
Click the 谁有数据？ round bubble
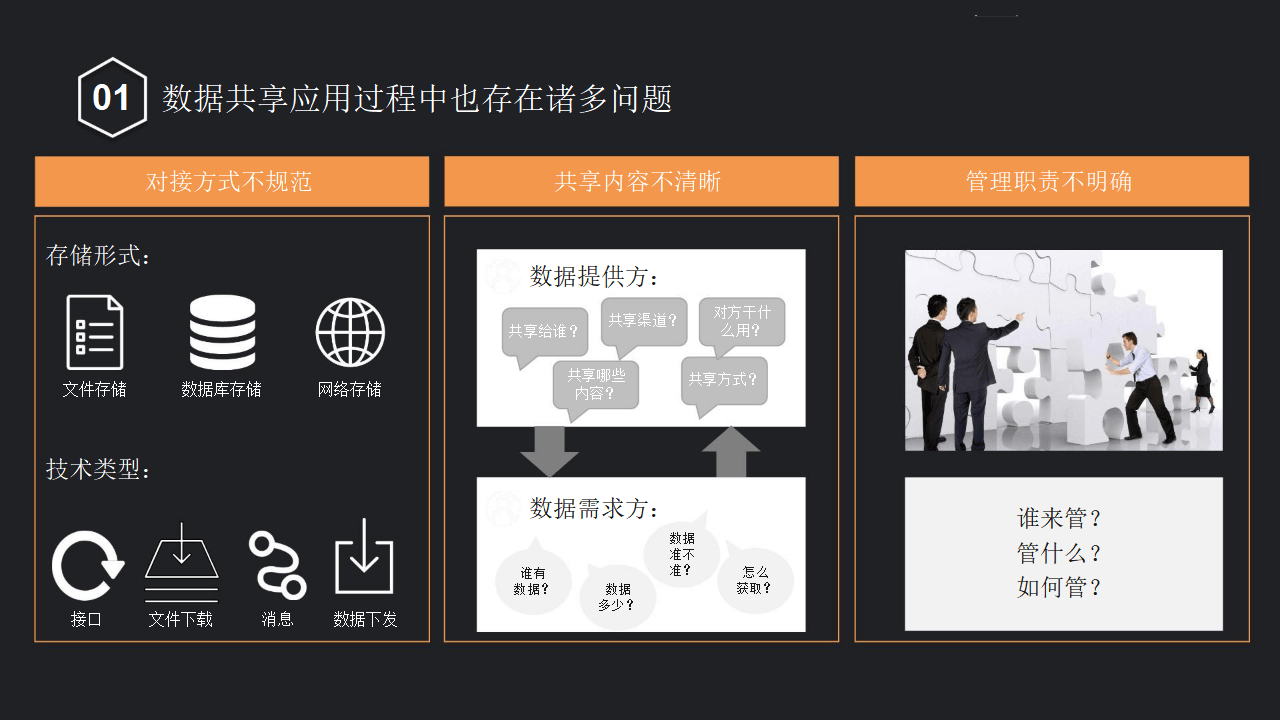[534, 579]
